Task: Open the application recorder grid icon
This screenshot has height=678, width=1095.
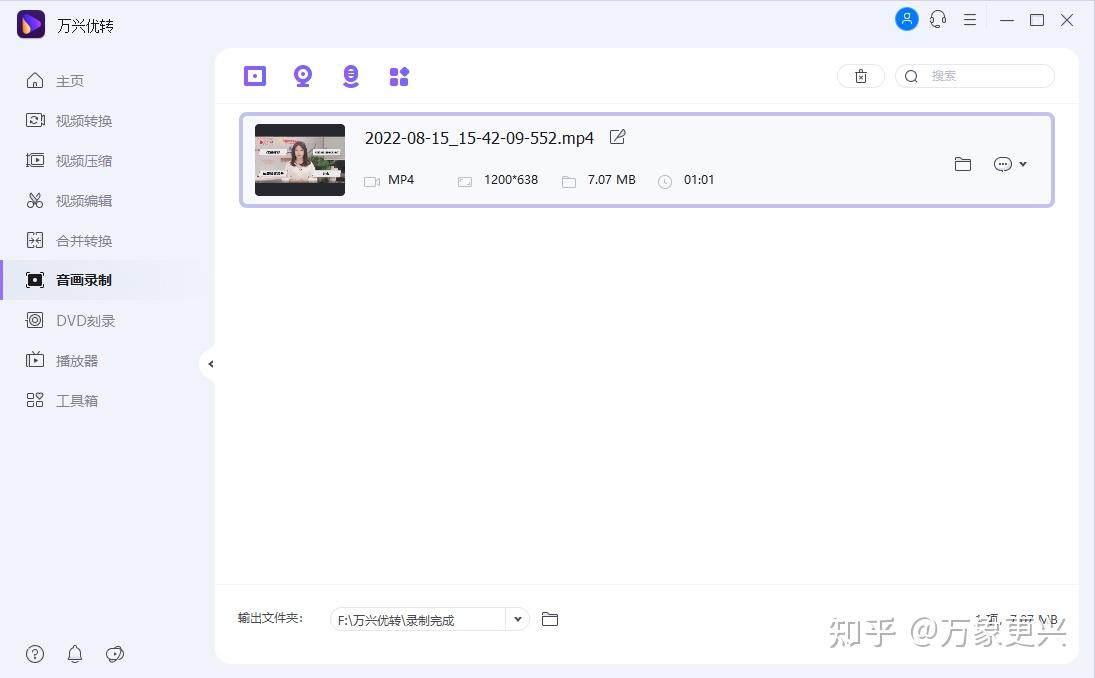Action: point(399,76)
